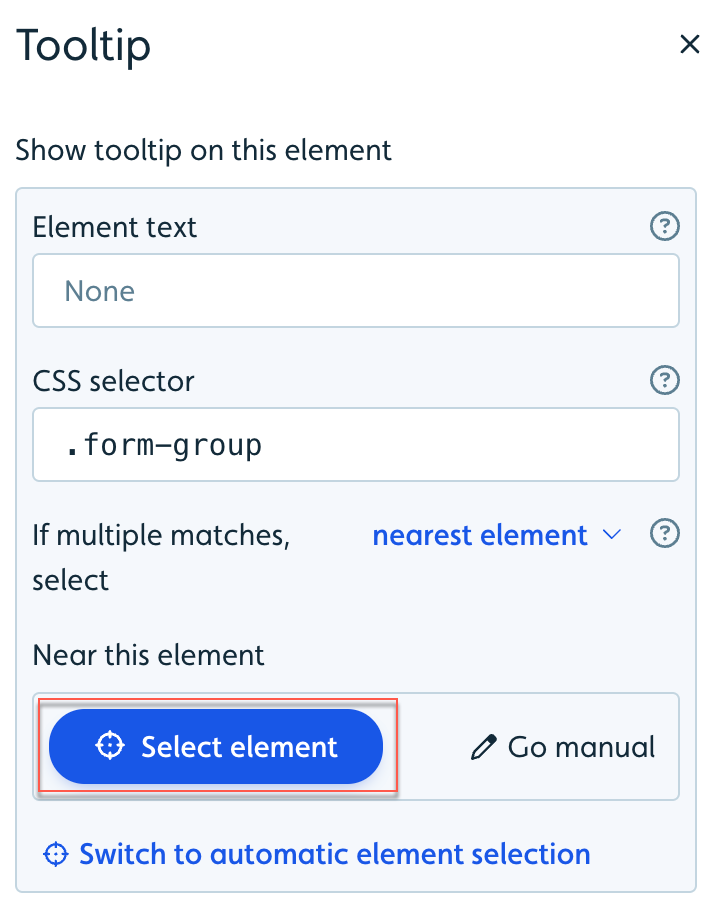The image size is (706, 904).
Task: Open the nearest element dropdown
Action: [497, 535]
